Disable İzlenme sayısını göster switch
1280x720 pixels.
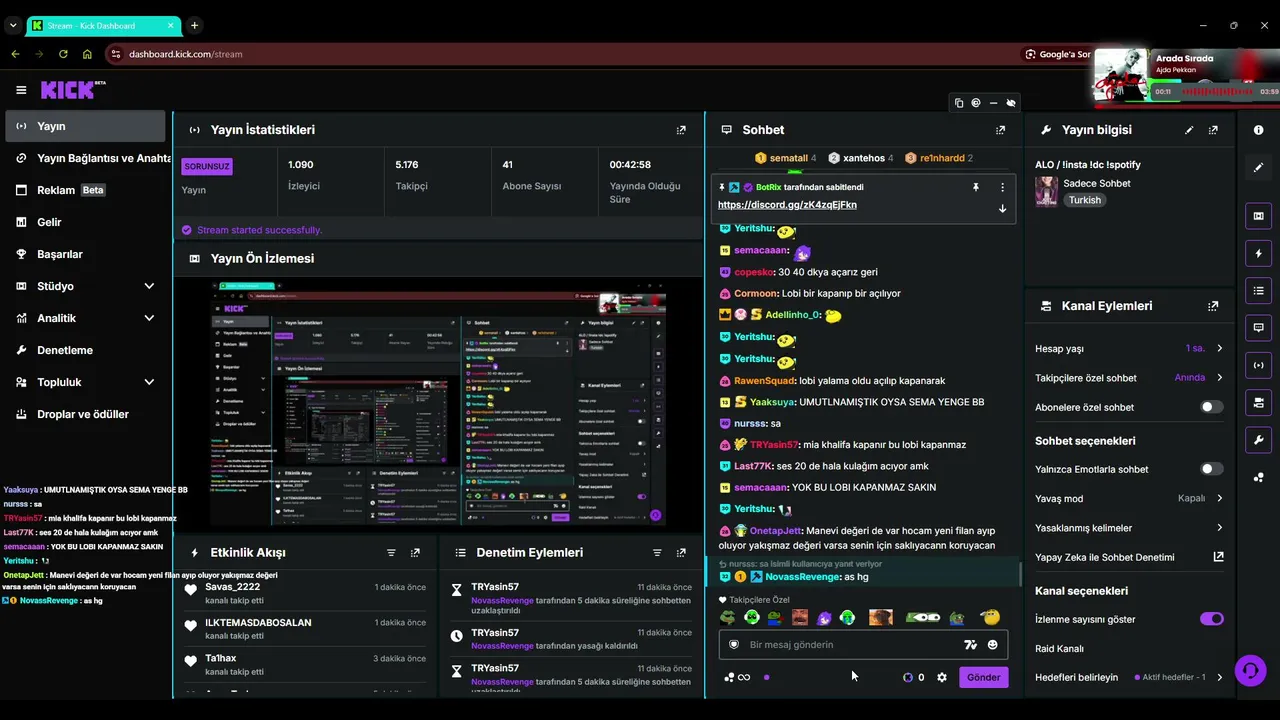[1211, 619]
